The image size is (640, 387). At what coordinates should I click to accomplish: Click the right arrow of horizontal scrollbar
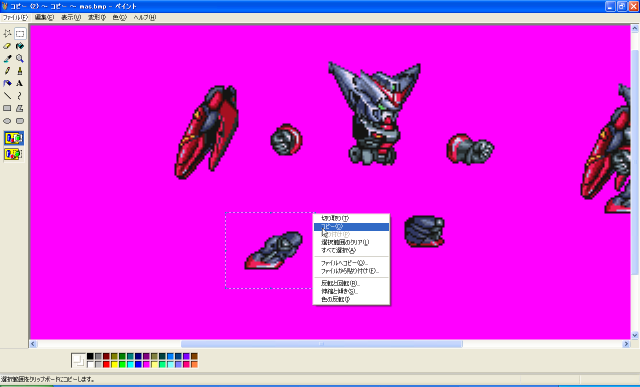(x=626, y=344)
